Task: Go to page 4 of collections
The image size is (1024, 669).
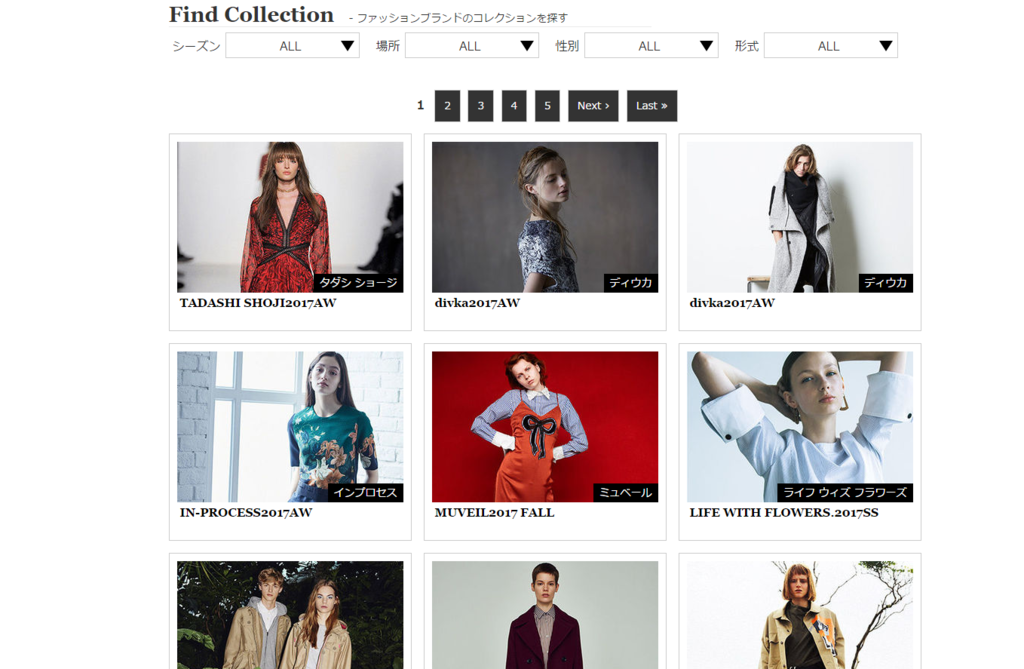Action: [x=514, y=106]
